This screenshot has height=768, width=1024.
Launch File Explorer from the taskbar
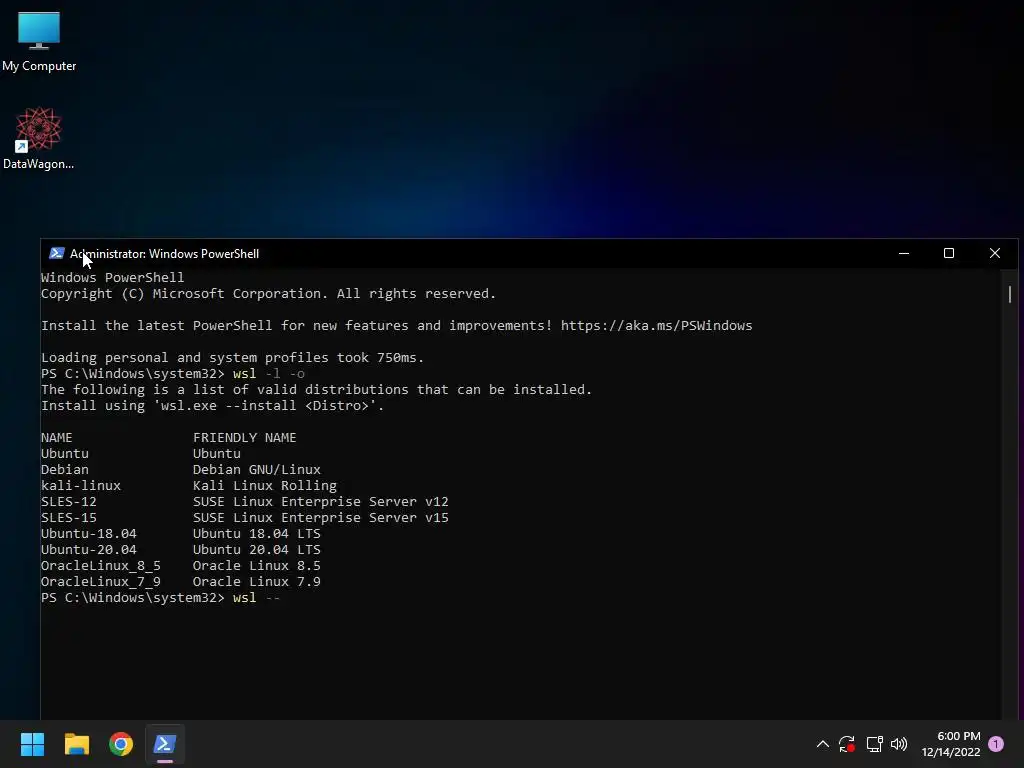tap(76, 744)
